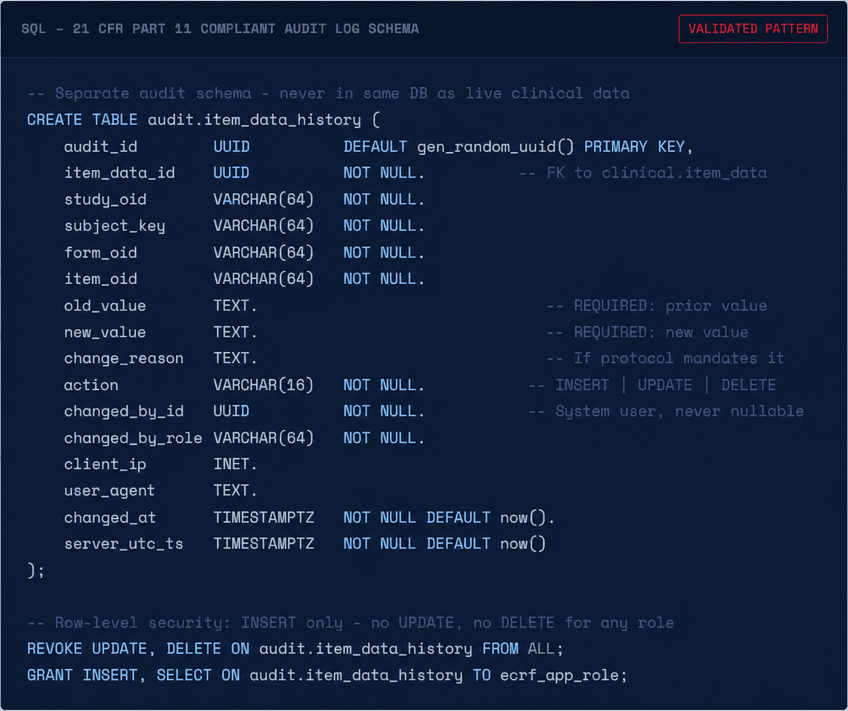Click the 'INSERT | UPDATE | DELETE' comment
This screenshot has height=711, width=848.
coord(652,385)
